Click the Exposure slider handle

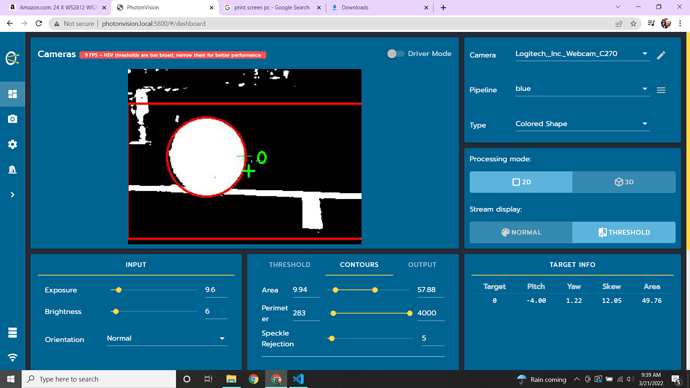(x=118, y=290)
